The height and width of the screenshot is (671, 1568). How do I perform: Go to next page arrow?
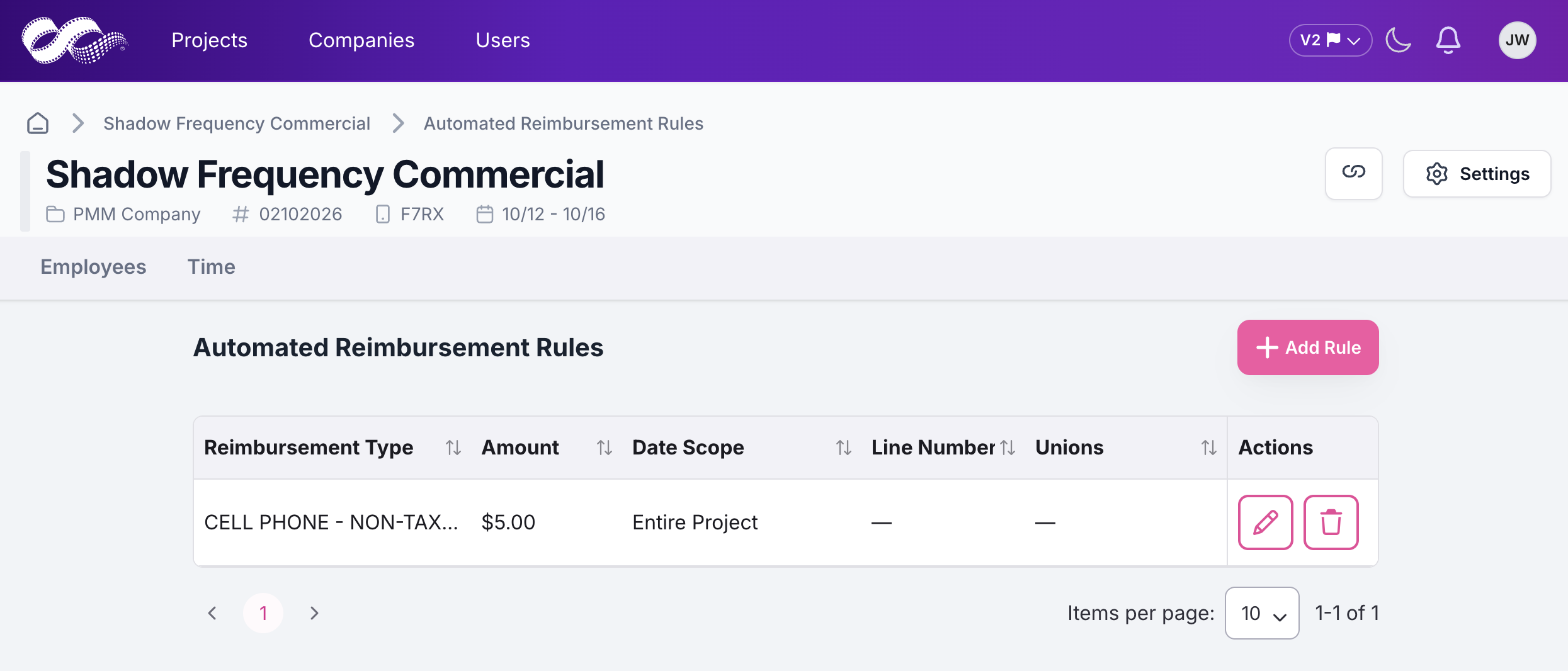pyautogui.click(x=314, y=613)
